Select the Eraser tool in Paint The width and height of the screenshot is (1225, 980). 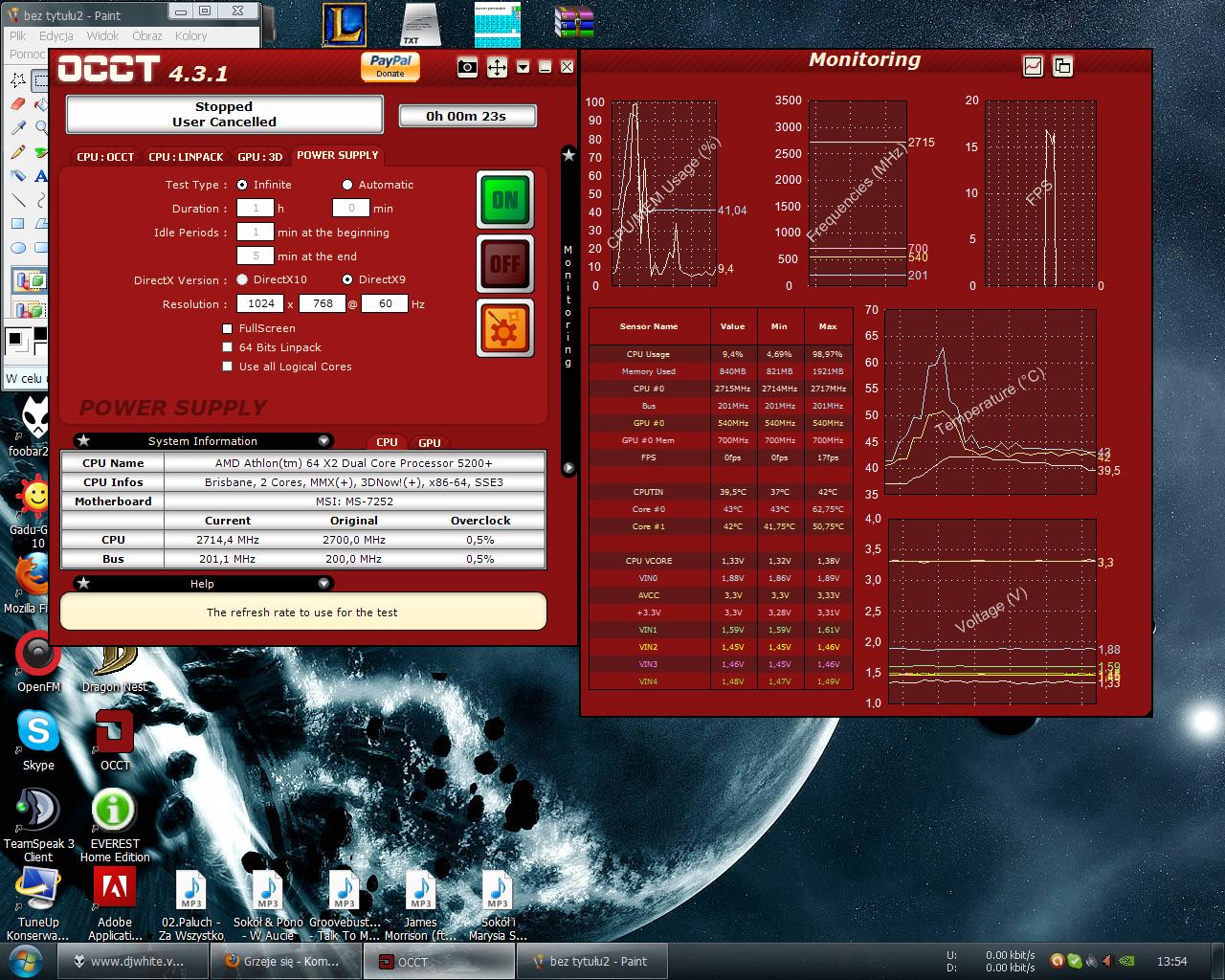[17, 104]
